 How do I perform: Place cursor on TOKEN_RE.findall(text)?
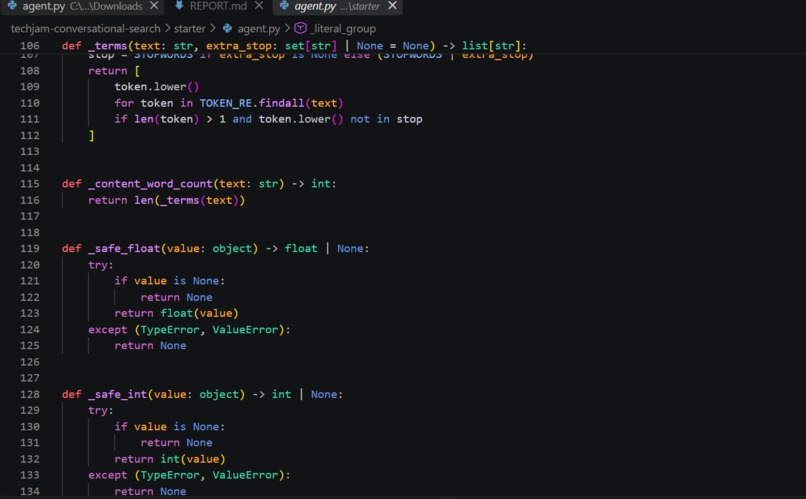[x=271, y=103]
